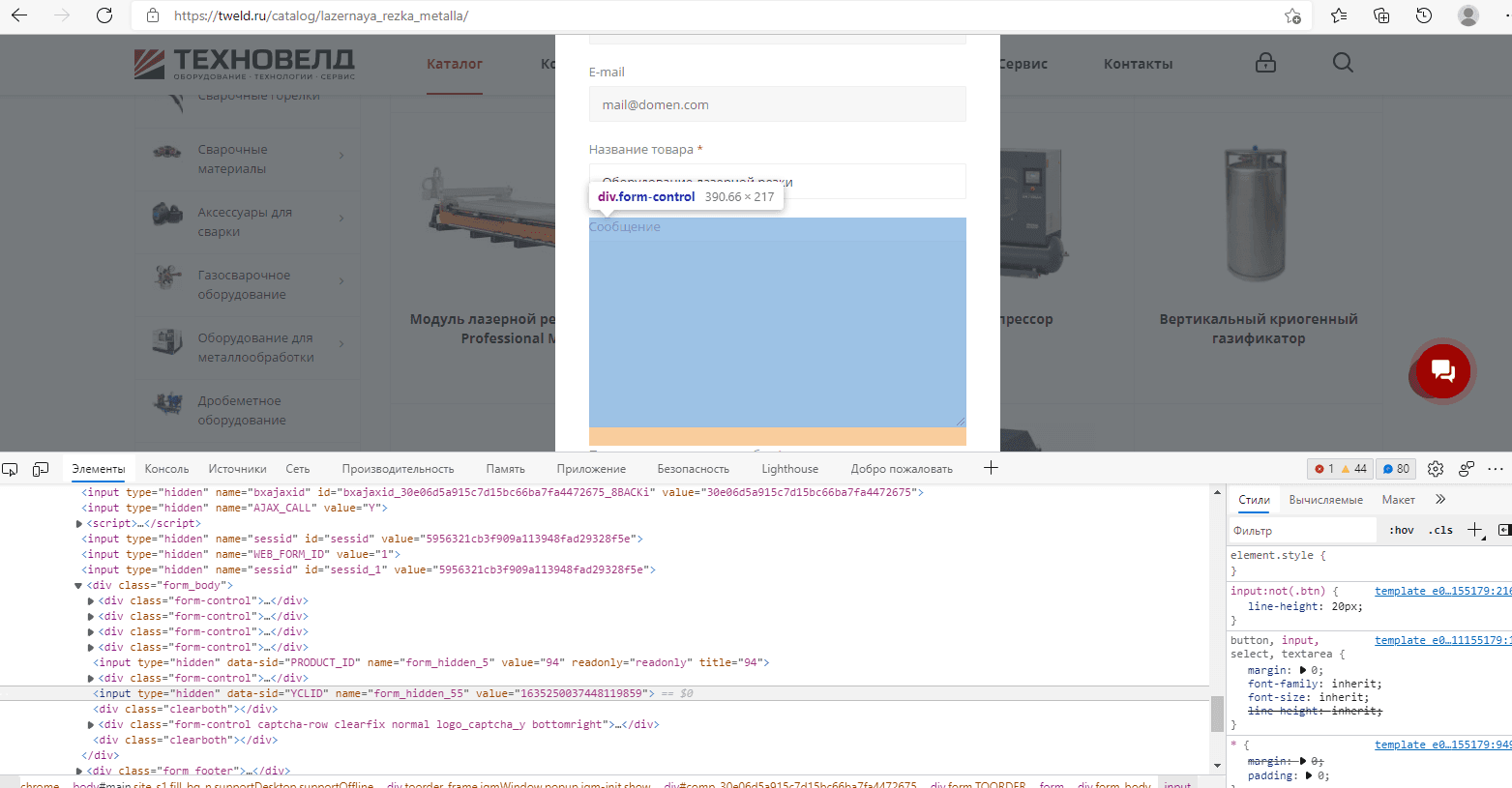Open source link for button, input rule
This screenshot has height=788, width=1512.
click(x=1442, y=640)
